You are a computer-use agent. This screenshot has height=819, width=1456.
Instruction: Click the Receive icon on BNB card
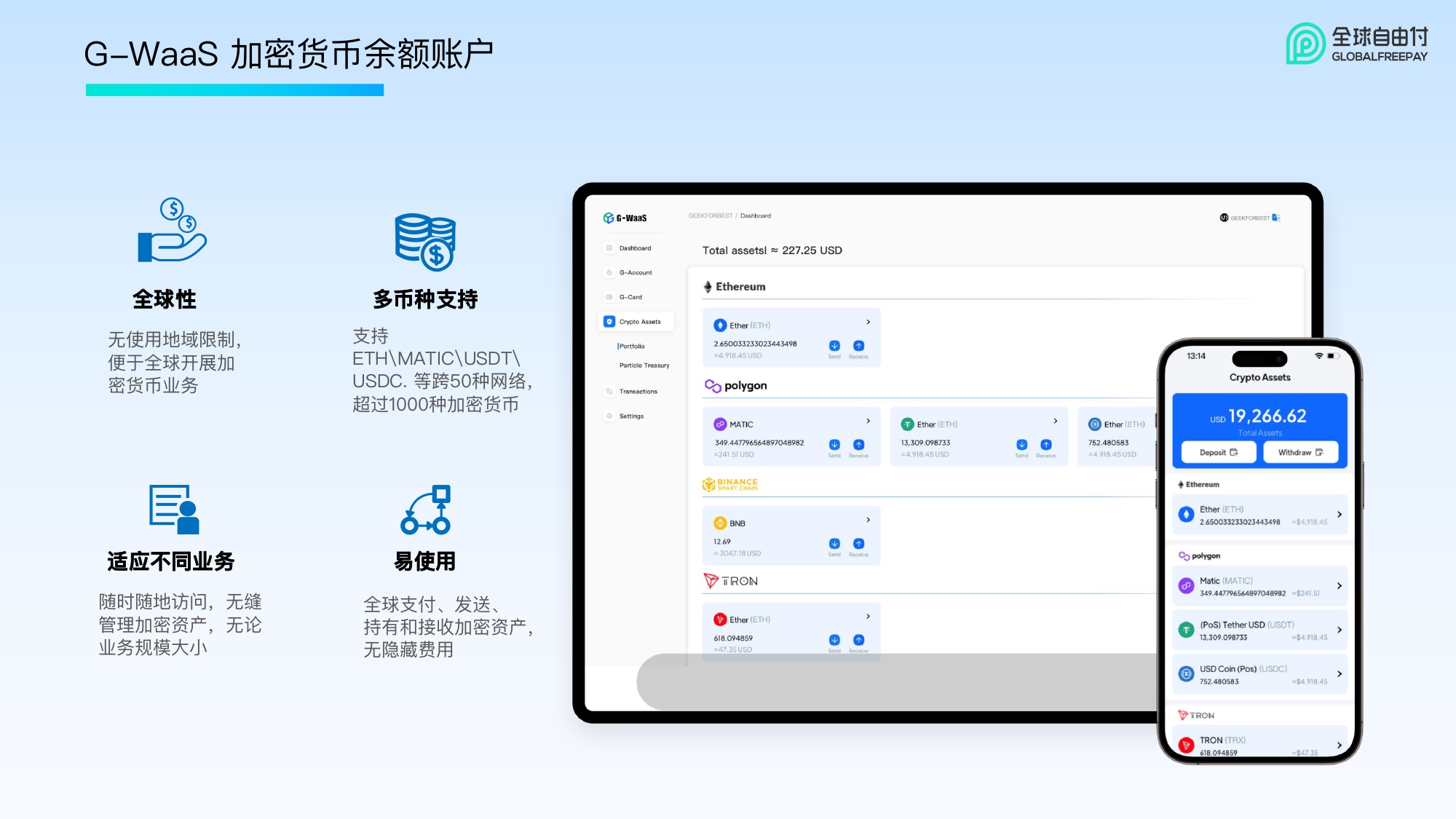(x=858, y=545)
